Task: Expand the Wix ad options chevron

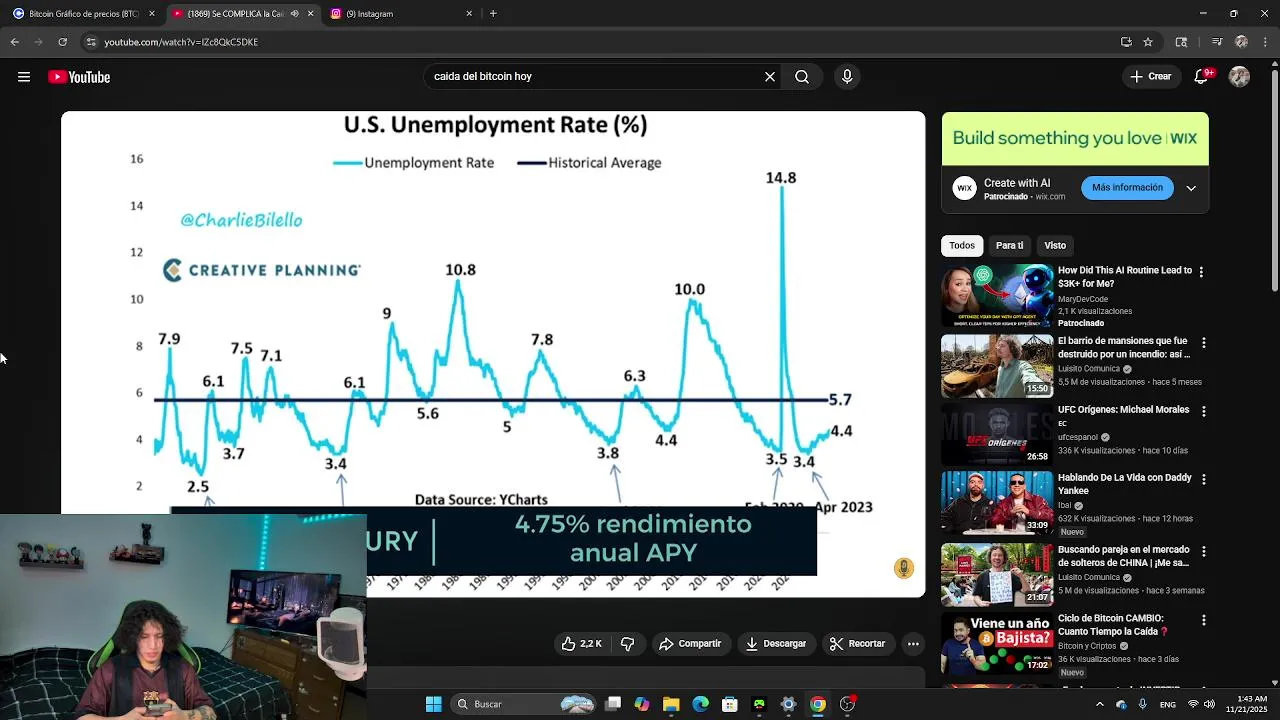Action: 1191,188
